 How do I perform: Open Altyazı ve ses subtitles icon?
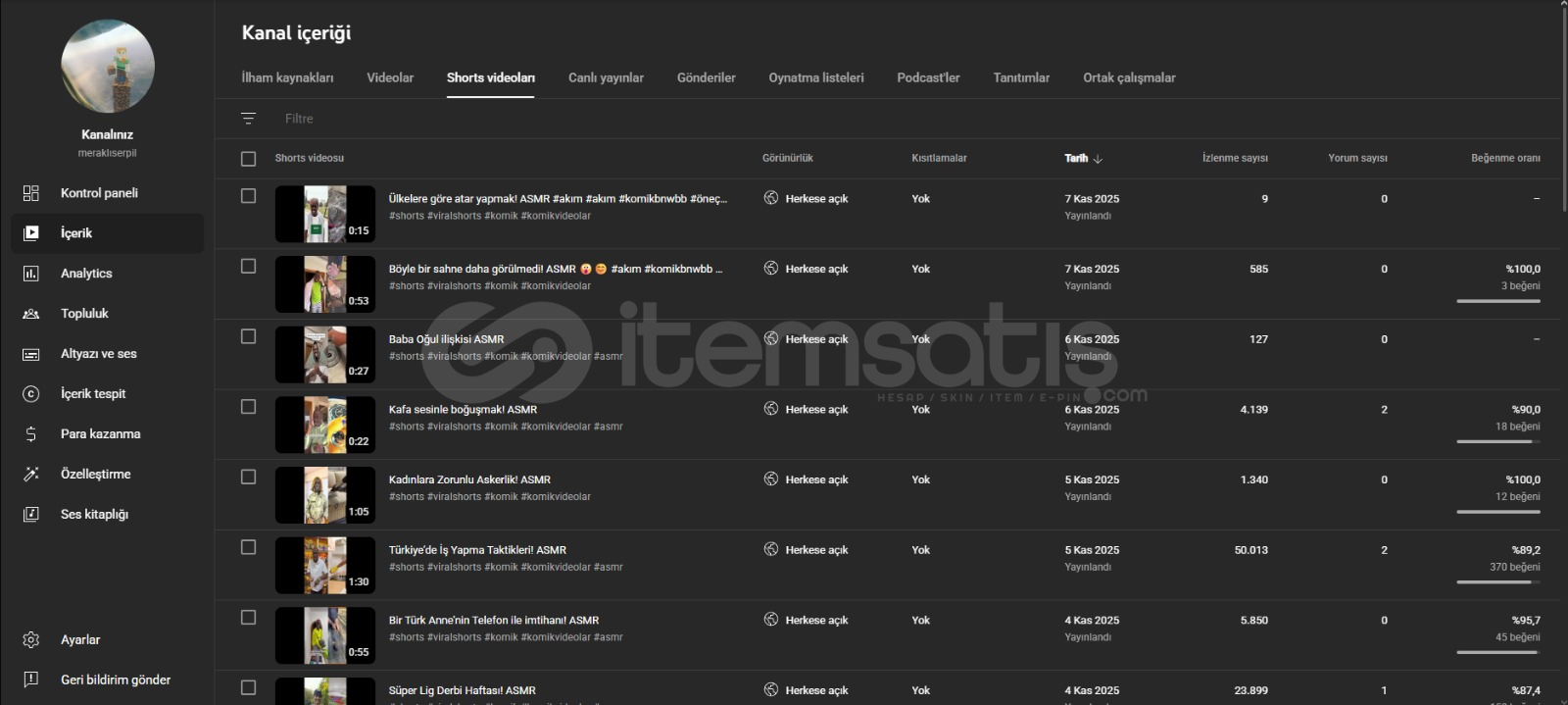pos(31,354)
